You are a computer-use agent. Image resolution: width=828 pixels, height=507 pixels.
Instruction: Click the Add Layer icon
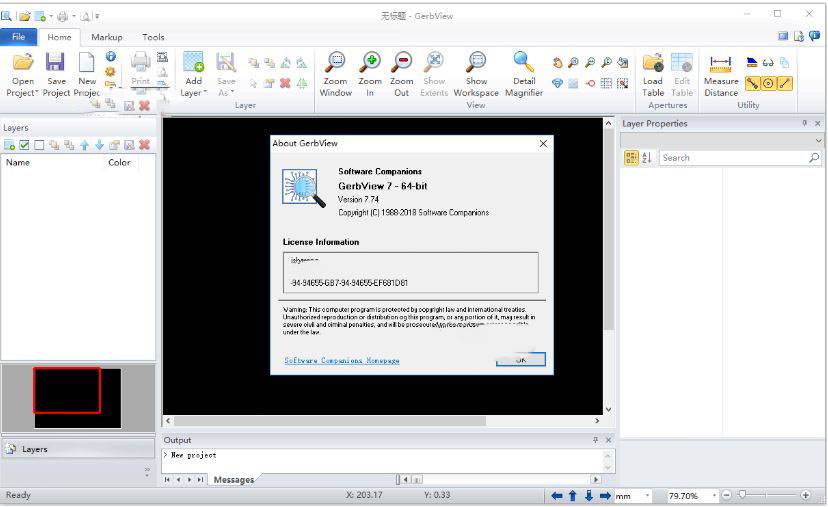[x=193, y=62]
